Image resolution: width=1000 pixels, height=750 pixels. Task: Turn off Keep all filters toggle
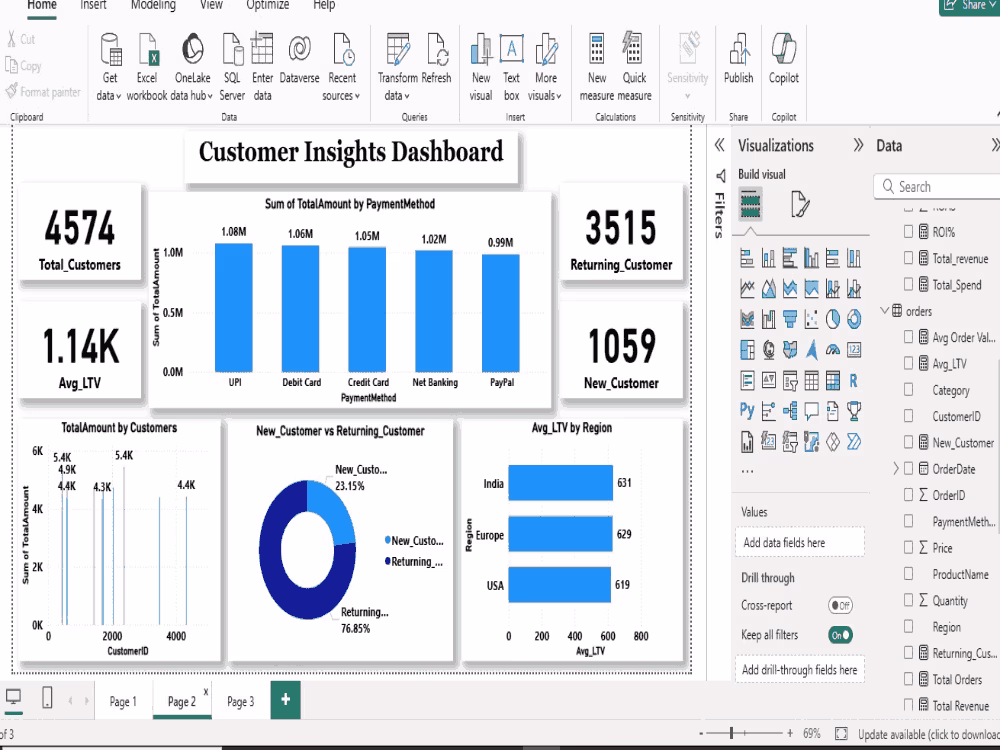tap(840, 635)
